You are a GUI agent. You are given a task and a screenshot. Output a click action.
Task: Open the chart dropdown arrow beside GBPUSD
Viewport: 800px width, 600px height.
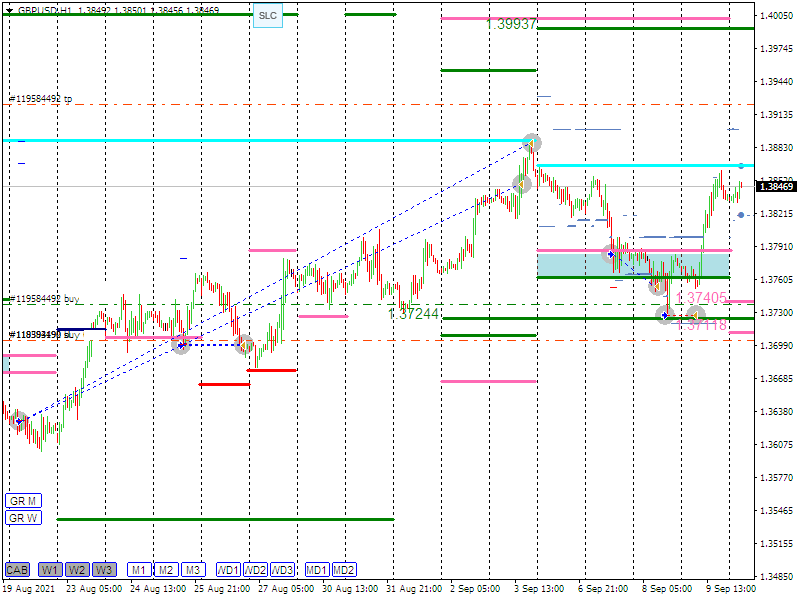coord(9,9)
